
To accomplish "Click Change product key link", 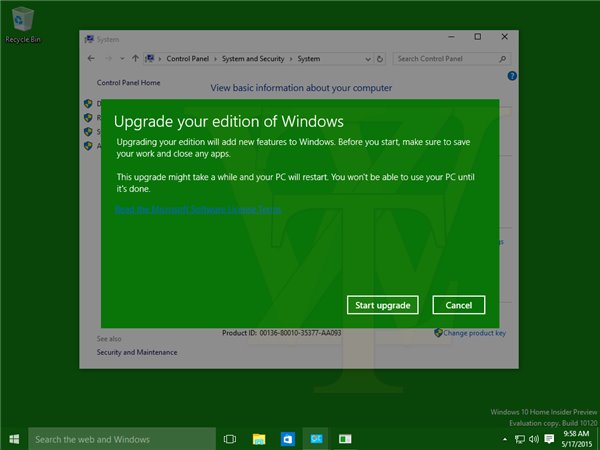I will 475,332.
